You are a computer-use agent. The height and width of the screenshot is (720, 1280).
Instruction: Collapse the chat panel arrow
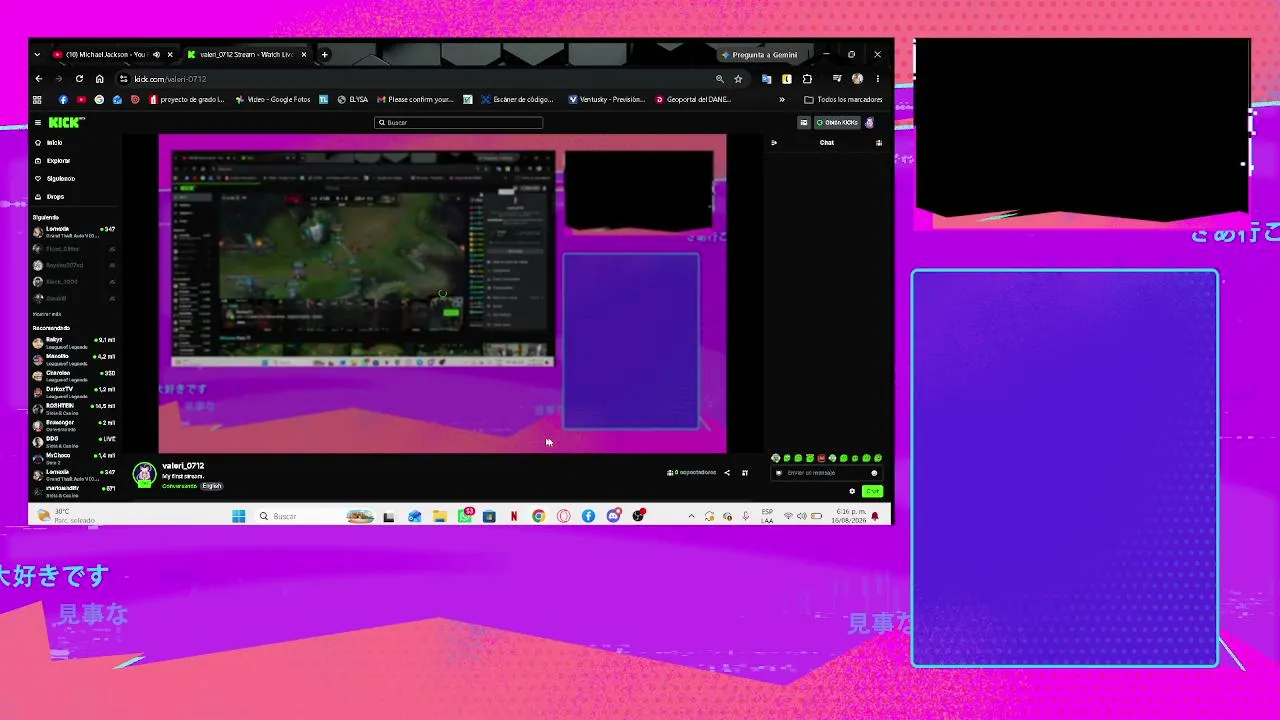[773, 143]
